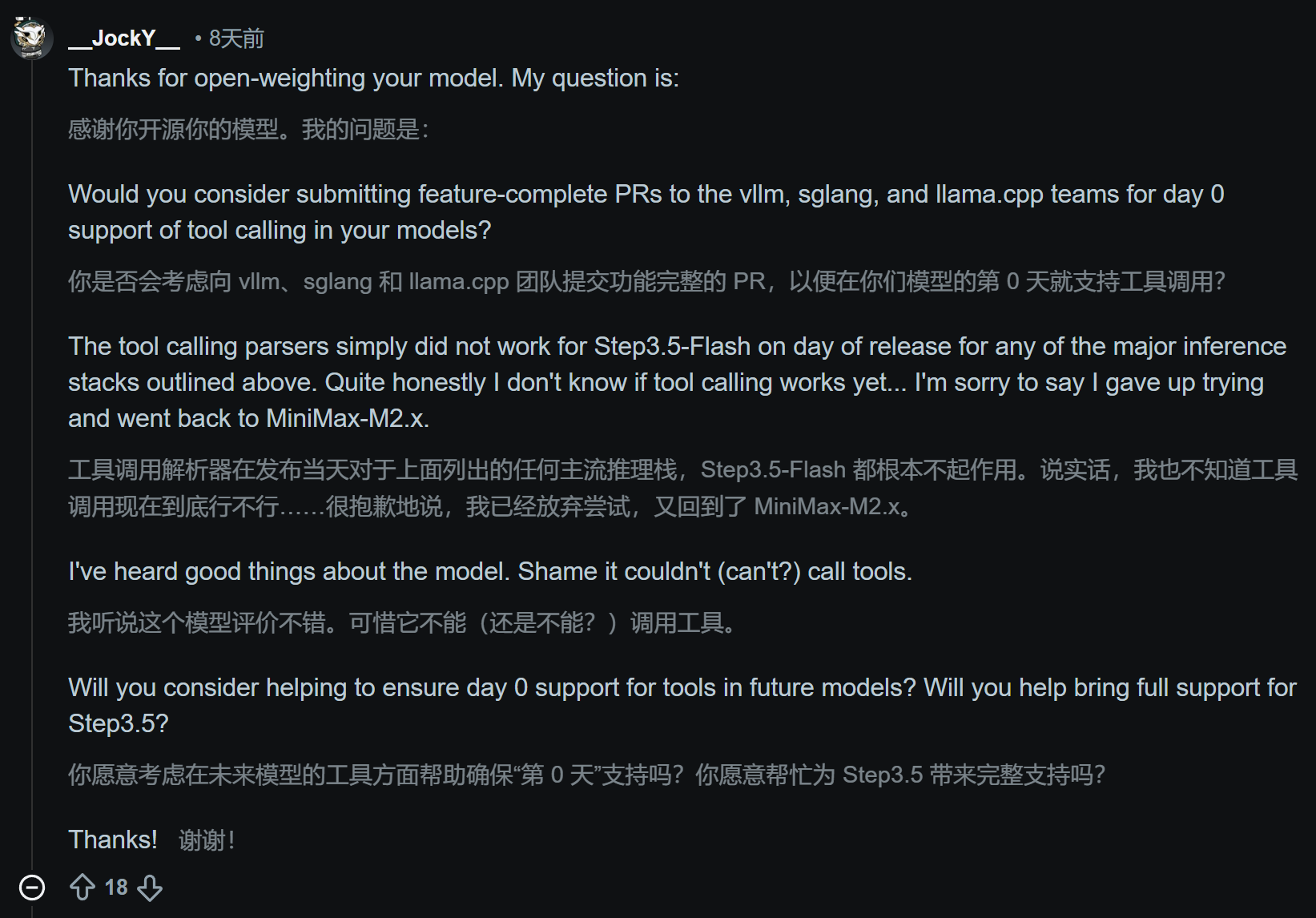The image size is (1316, 918).
Task: Click the translation starting 我听说这个模型
Action: (403, 622)
